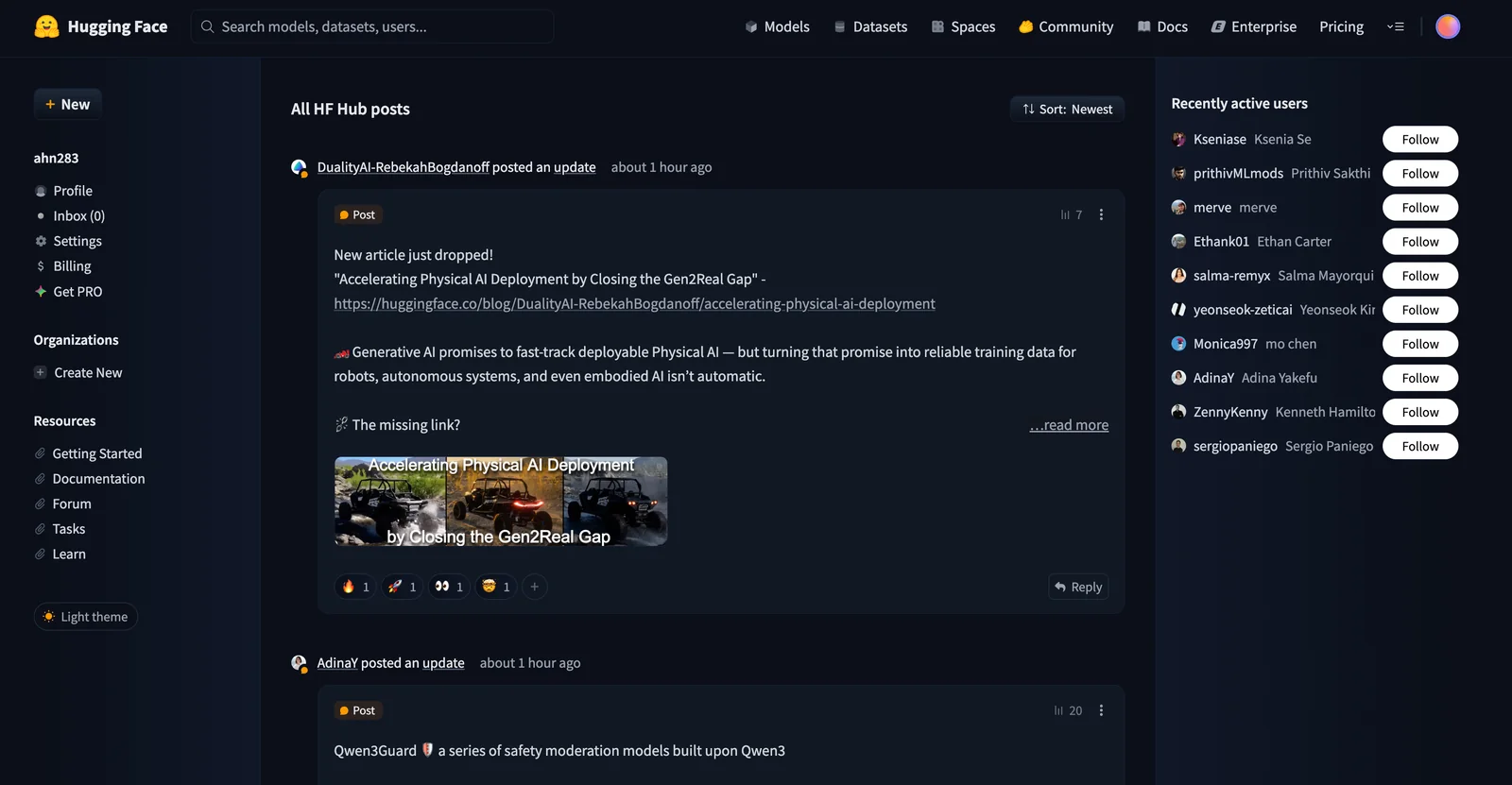
Task: Open options menu on AdinaY post
Action: click(1101, 710)
